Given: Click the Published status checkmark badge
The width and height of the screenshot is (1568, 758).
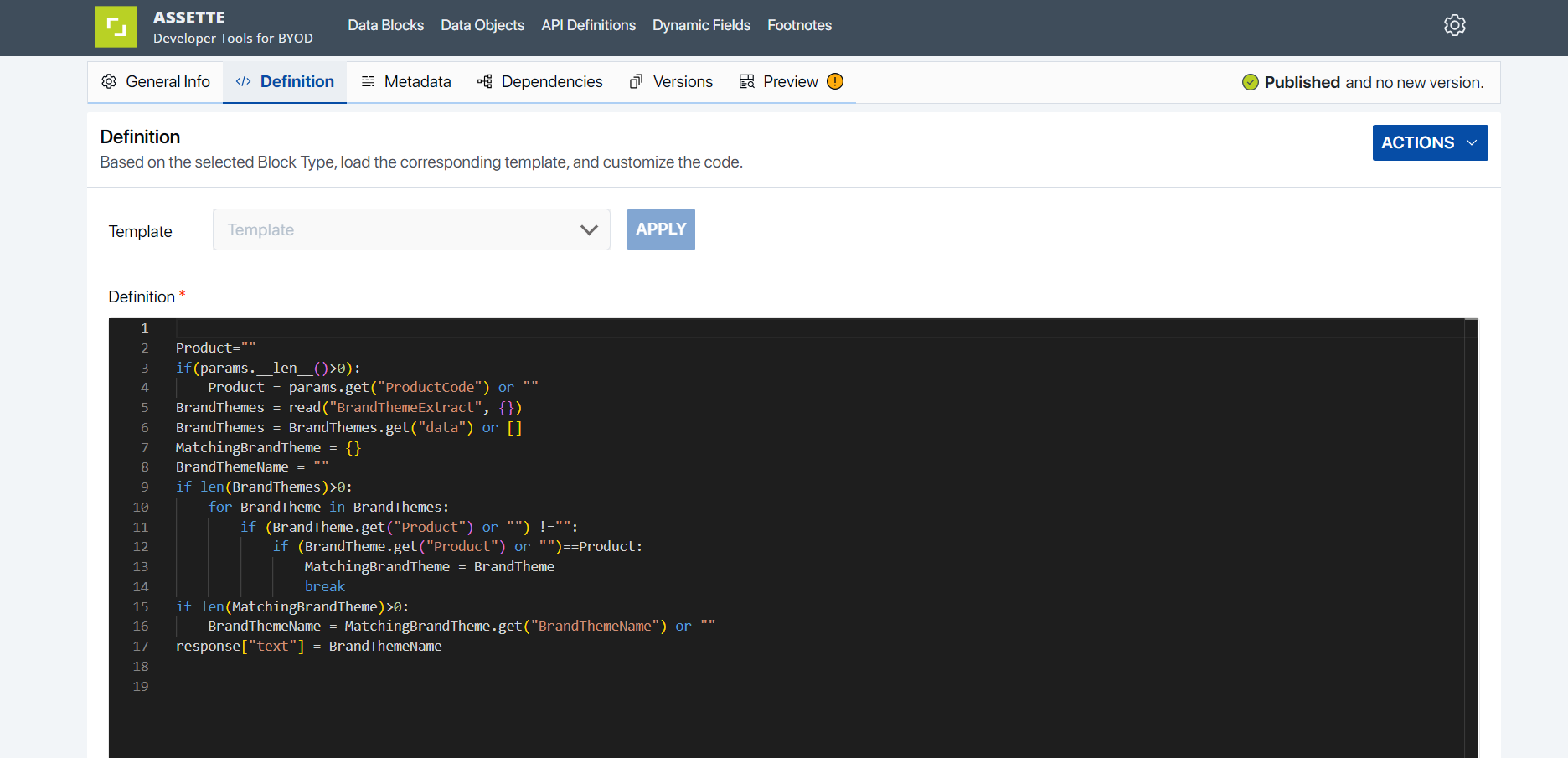Looking at the screenshot, I should [1250, 82].
